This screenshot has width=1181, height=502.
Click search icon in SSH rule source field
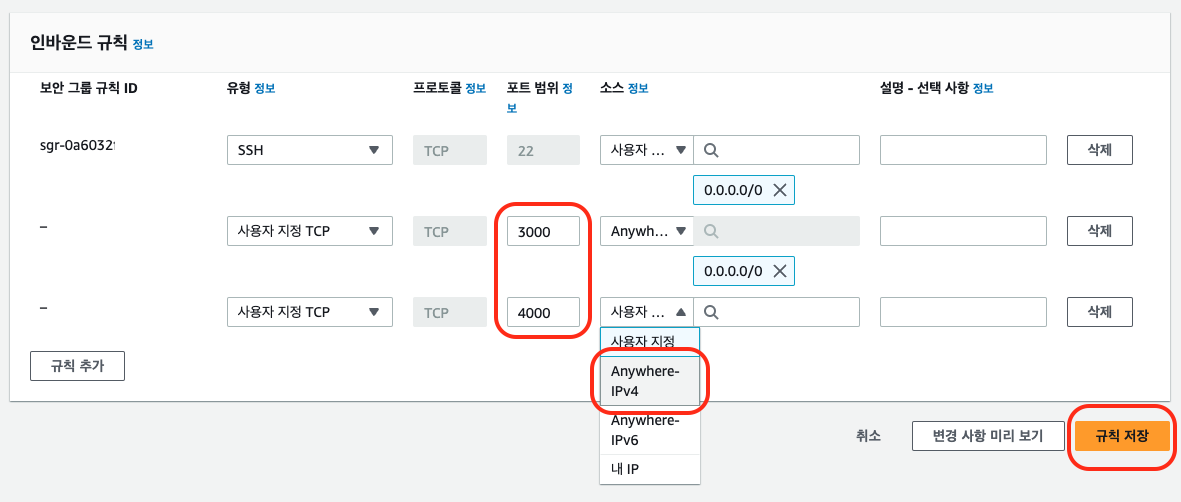coord(711,150)
